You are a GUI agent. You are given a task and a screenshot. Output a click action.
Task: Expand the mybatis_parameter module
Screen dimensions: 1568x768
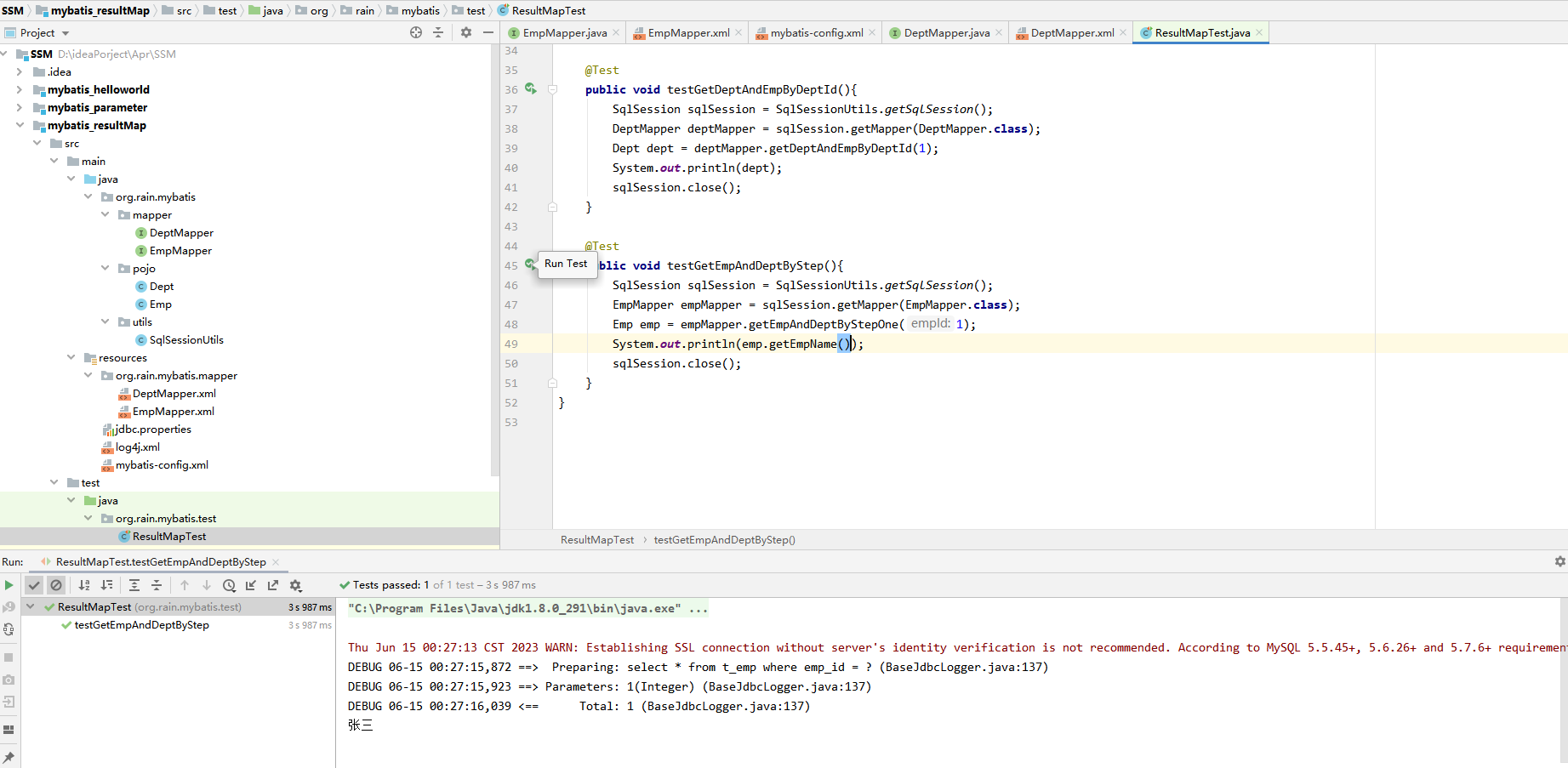pos(20,107)
